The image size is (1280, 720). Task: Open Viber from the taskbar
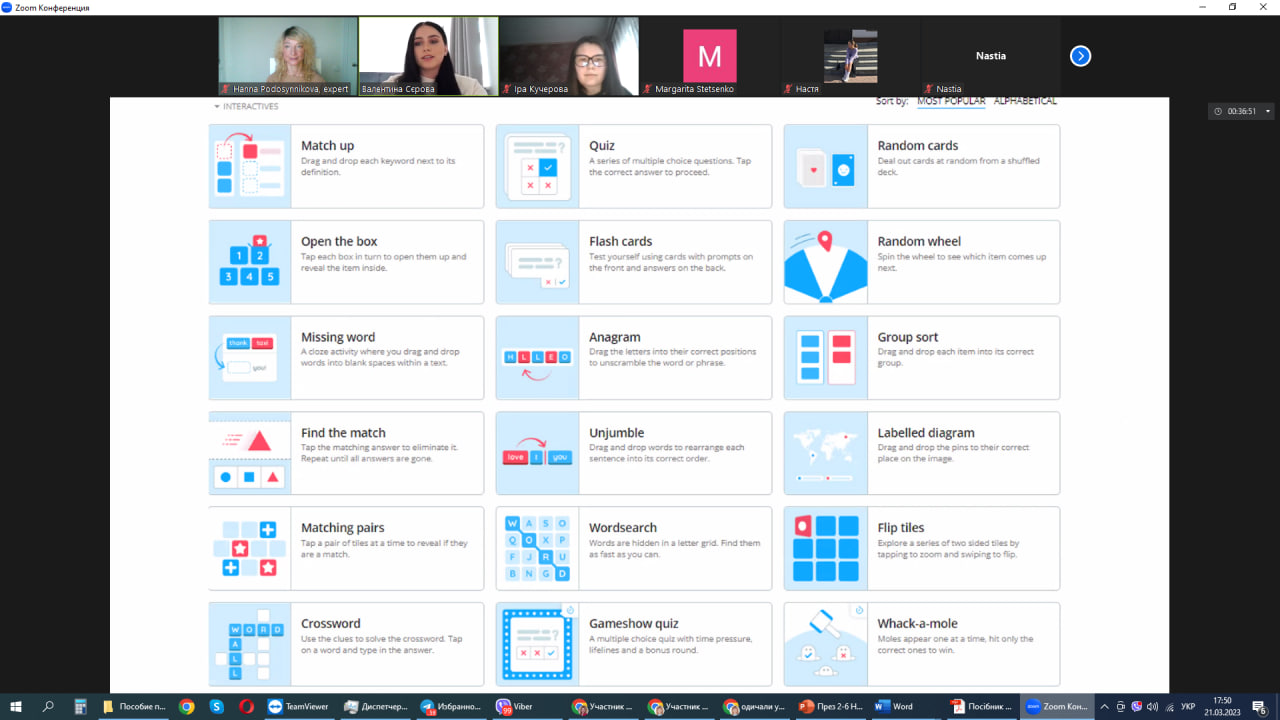(516, 706)
